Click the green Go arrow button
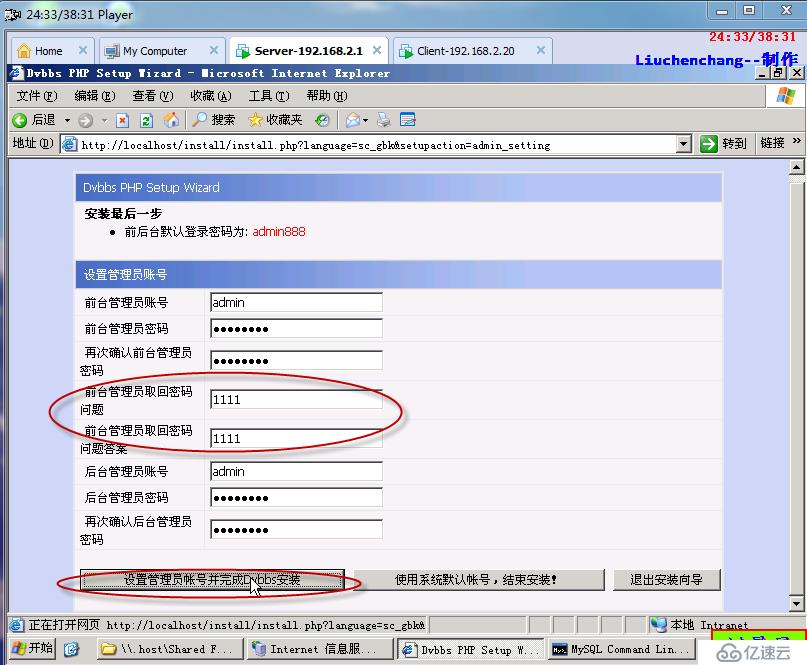Image resolution: width=807 pixels, height=665 pixels. point(708,144)
